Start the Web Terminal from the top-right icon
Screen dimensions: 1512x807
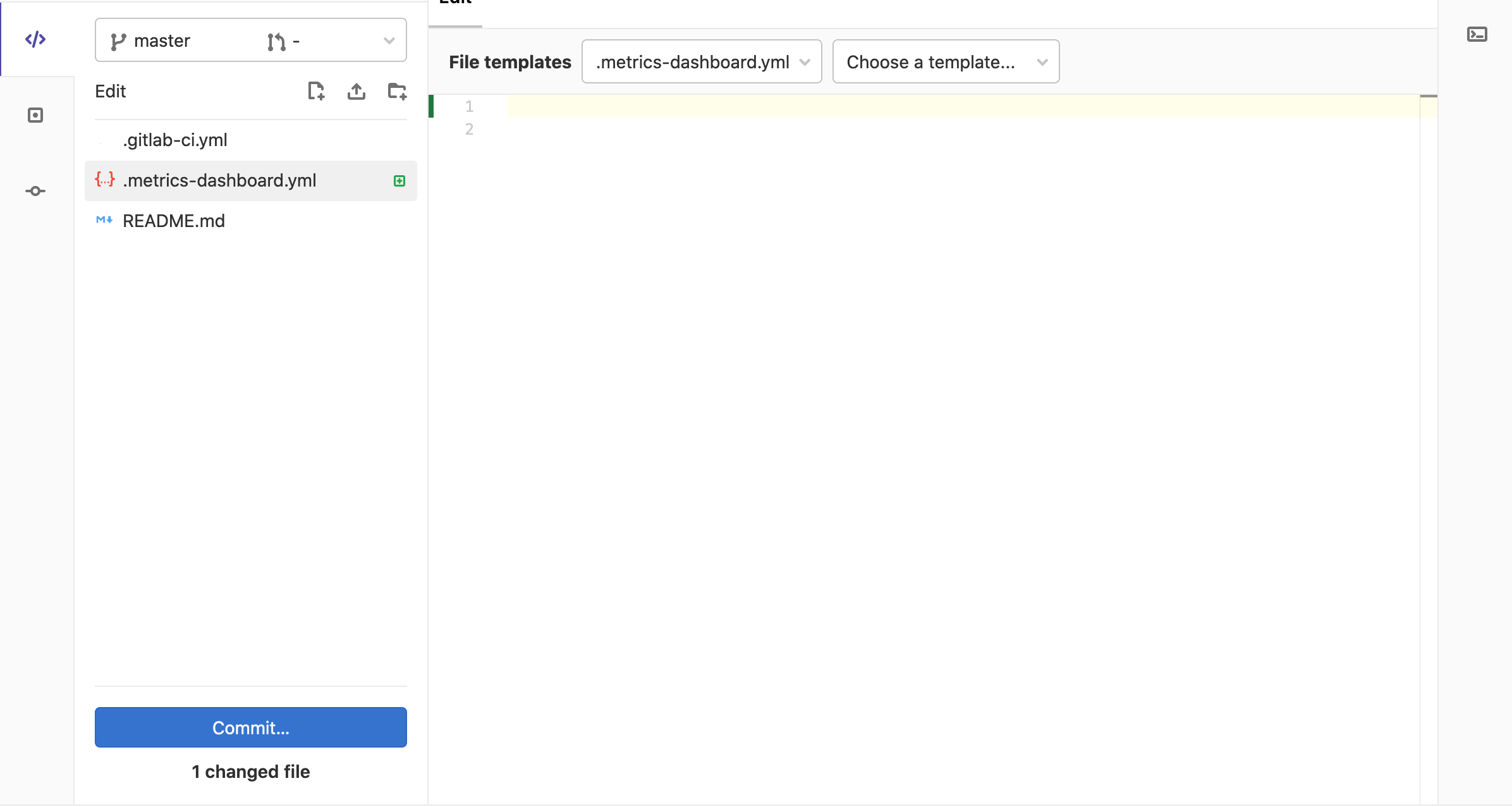click(x=1478, y=35)
